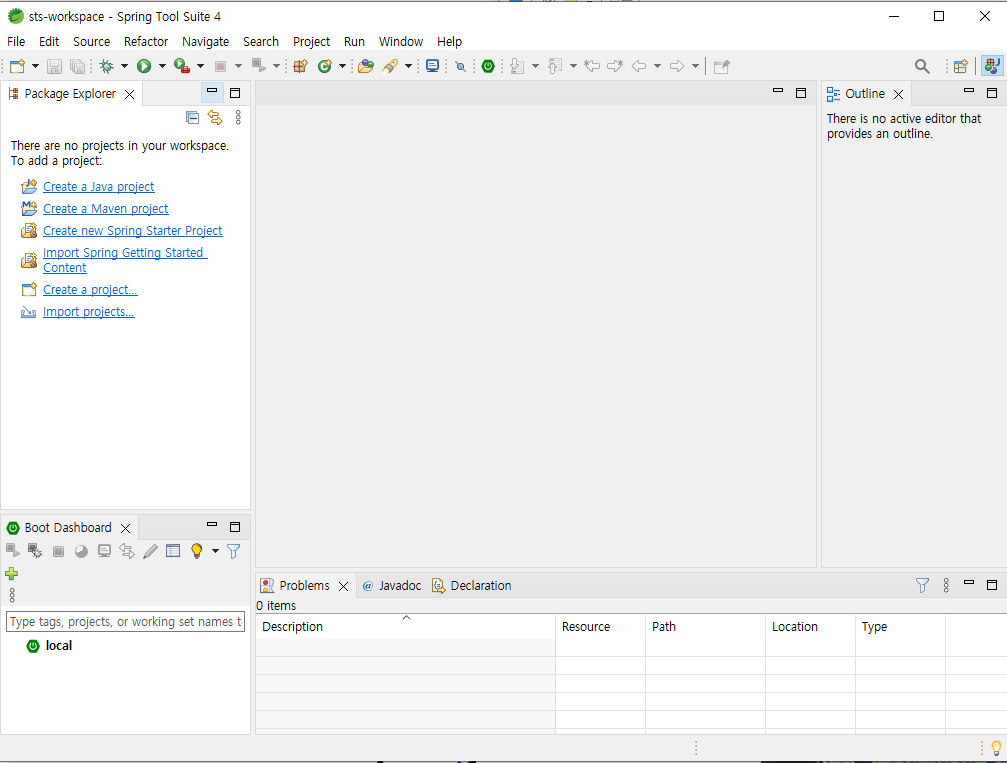The width and height of the screenshot is (1007, 763).
Task: Switch to the Declaration tab
Action: pos(471,586)
